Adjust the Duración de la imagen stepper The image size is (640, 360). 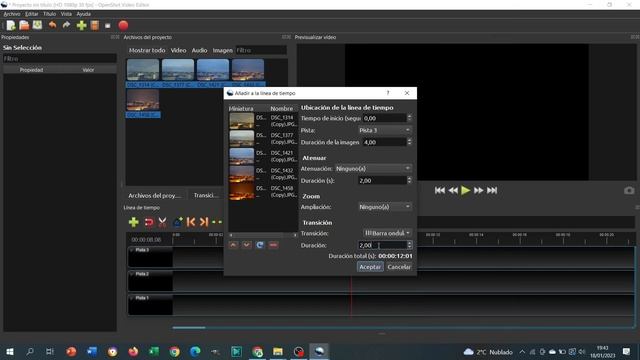(x=409, y=142)
